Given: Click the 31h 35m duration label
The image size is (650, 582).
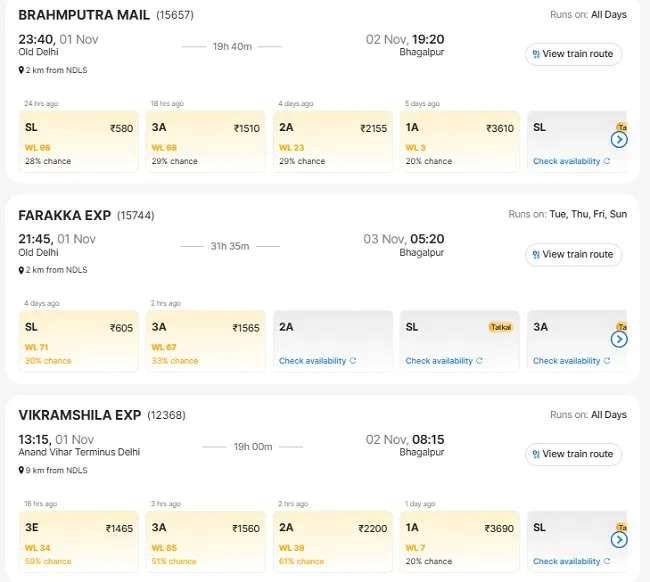Looking at the screenshot, I should pyautogui.click(x=230, y=246).
